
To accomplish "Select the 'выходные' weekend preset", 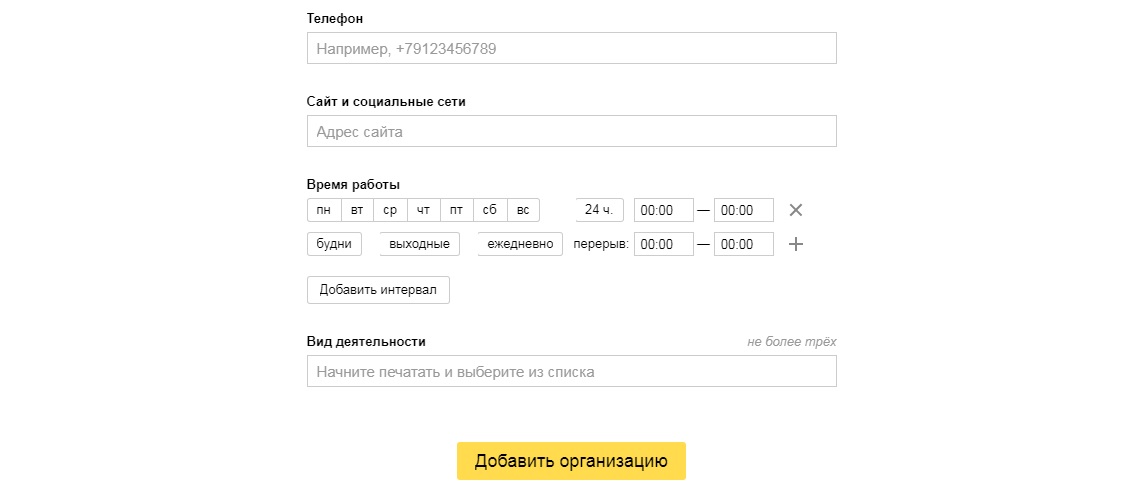I will pyautogui.click(x=420, y=244).
